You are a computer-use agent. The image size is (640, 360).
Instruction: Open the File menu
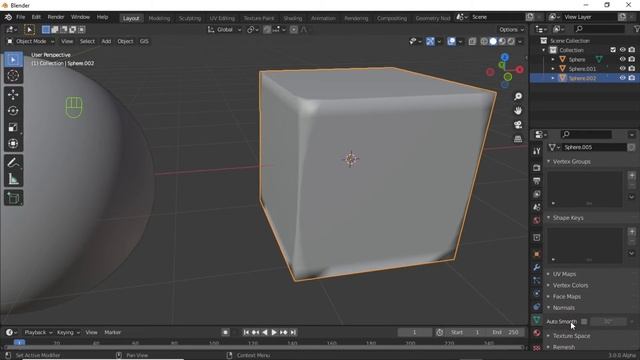pyautogui.click(x=20, y=17)
